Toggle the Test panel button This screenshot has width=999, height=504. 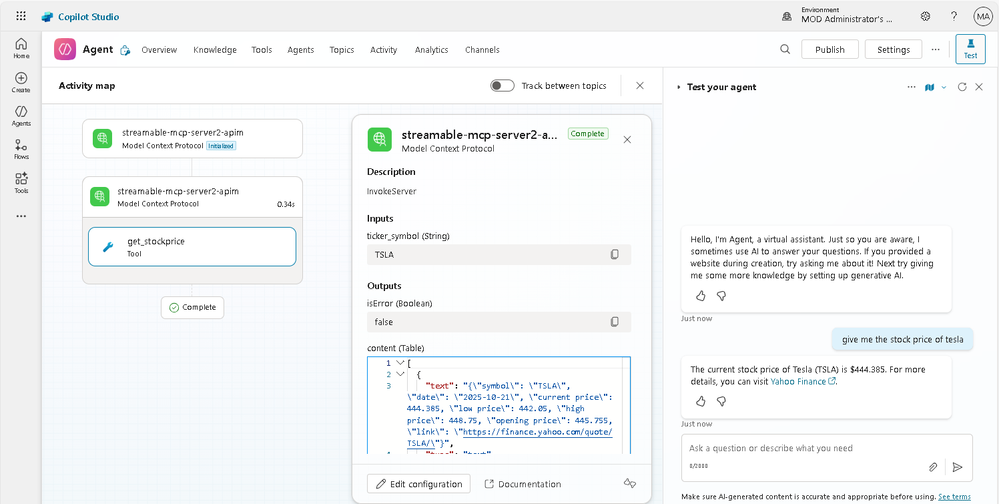tap(970, 49)
